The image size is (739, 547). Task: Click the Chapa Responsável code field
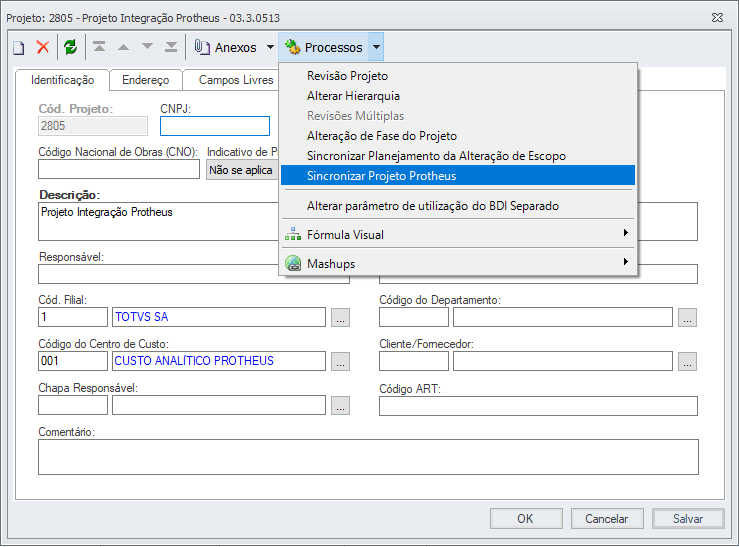point(73,405)
